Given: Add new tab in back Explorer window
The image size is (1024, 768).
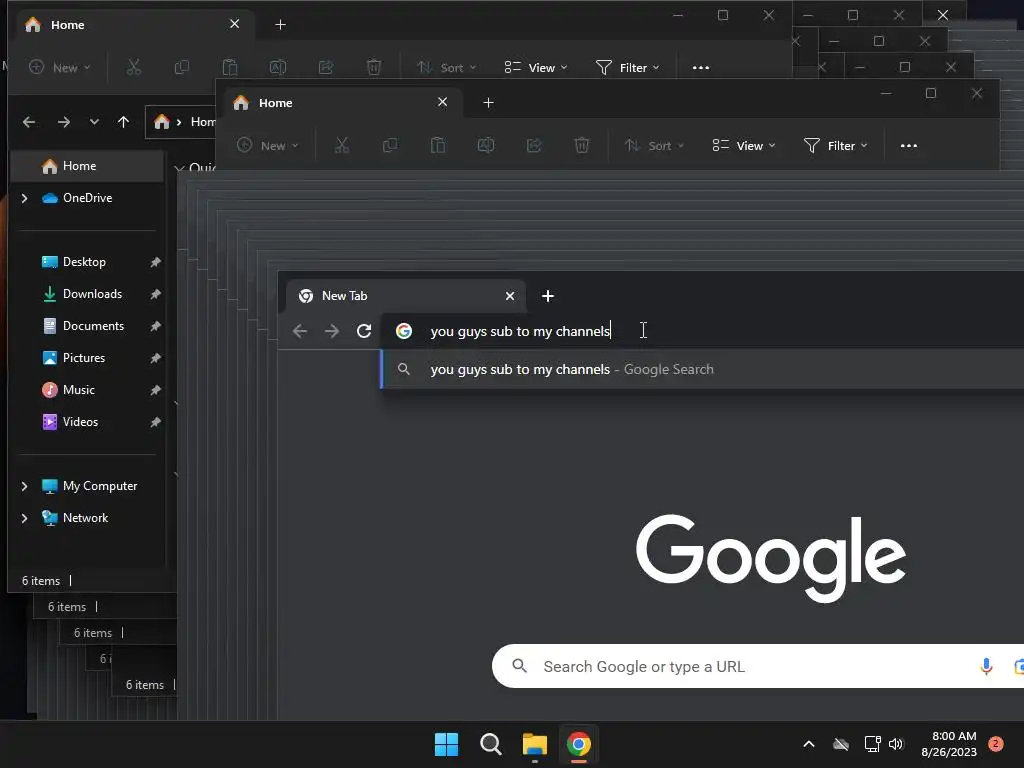Looking at the screenshot, I should pos(280,25).
